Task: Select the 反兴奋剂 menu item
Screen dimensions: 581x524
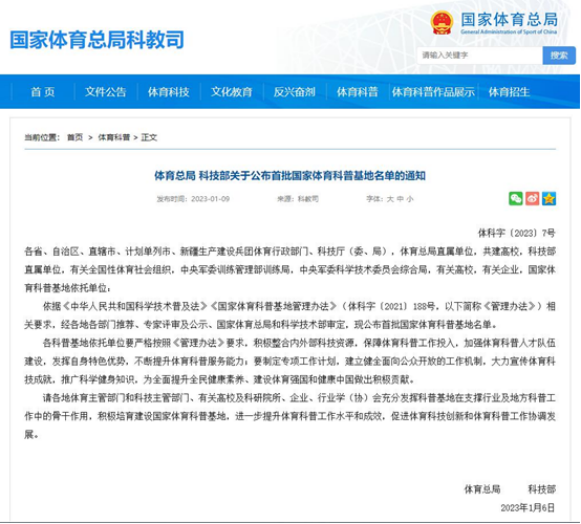Action: (295, 92)
